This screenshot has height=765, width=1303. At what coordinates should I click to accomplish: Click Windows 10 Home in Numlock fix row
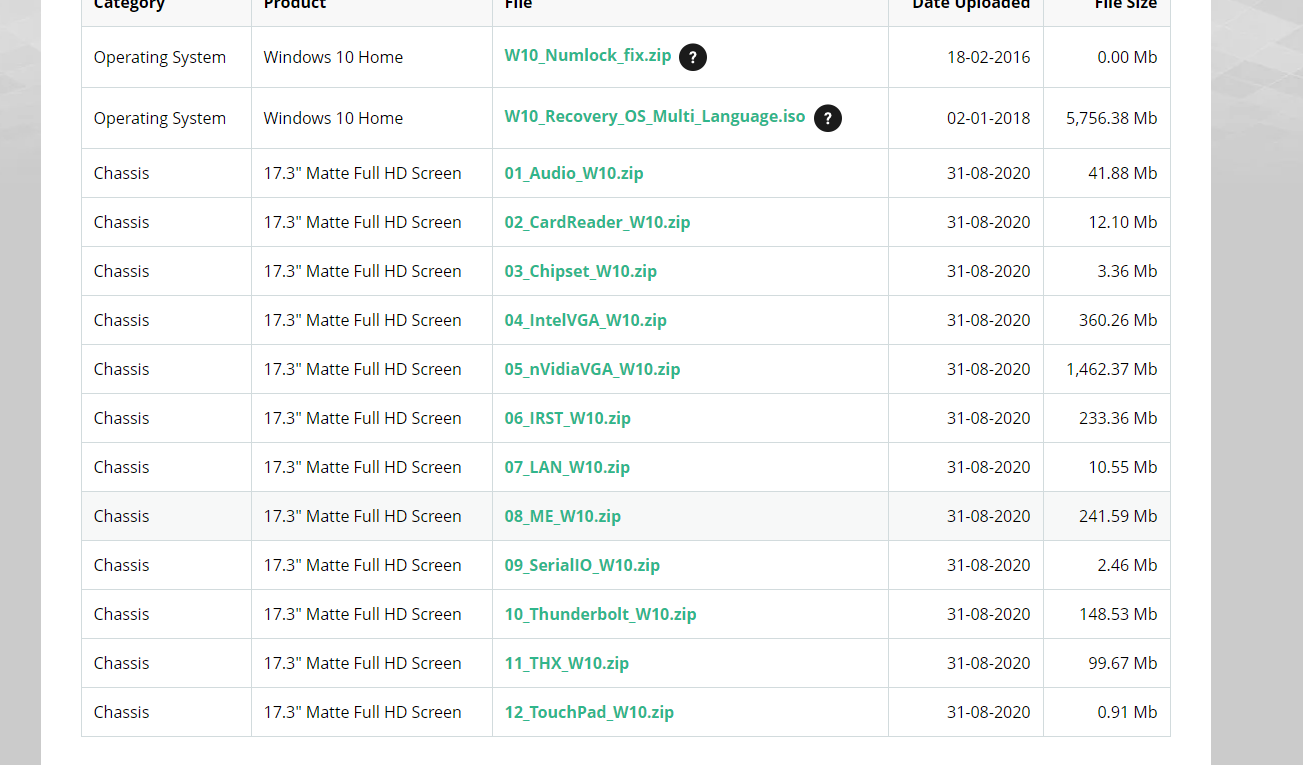tap(333, 57)
